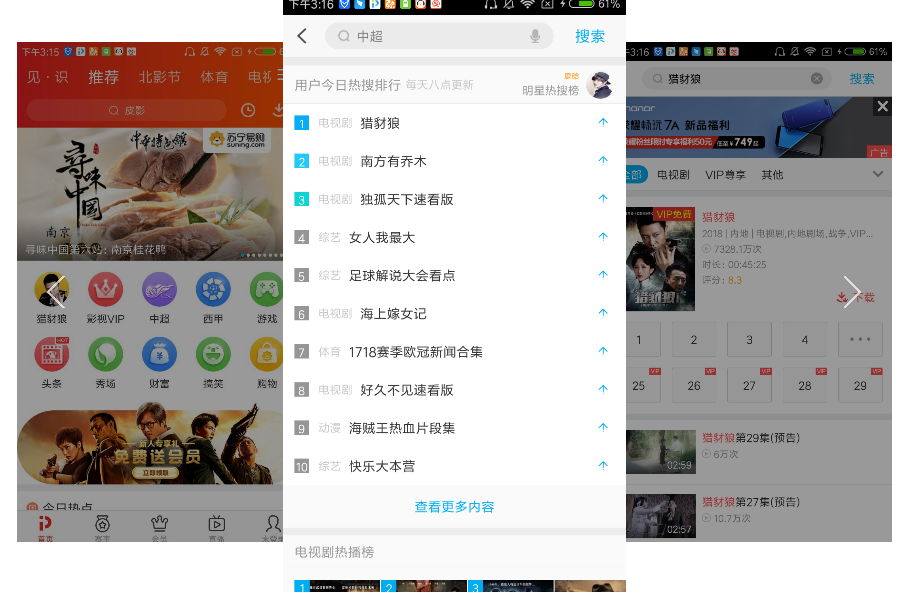Tap trend arrow beside 快乐大本营 row
The height and width of the screenshot is (593, 900).
[x=603, y=466]
